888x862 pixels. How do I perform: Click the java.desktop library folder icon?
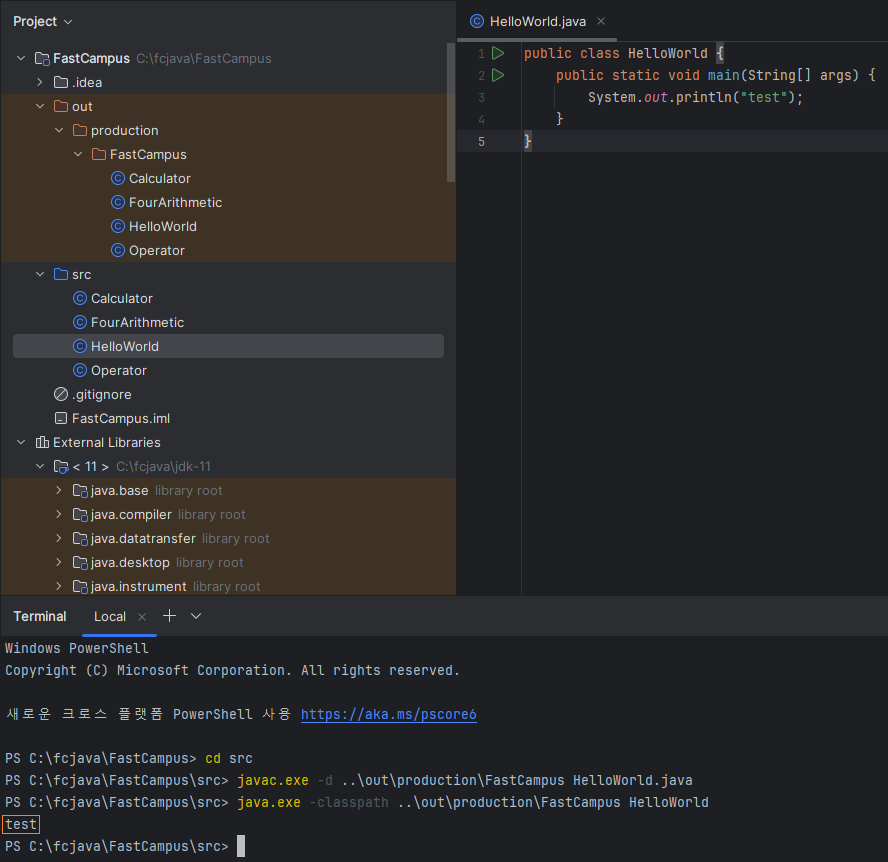pos(80,562)
